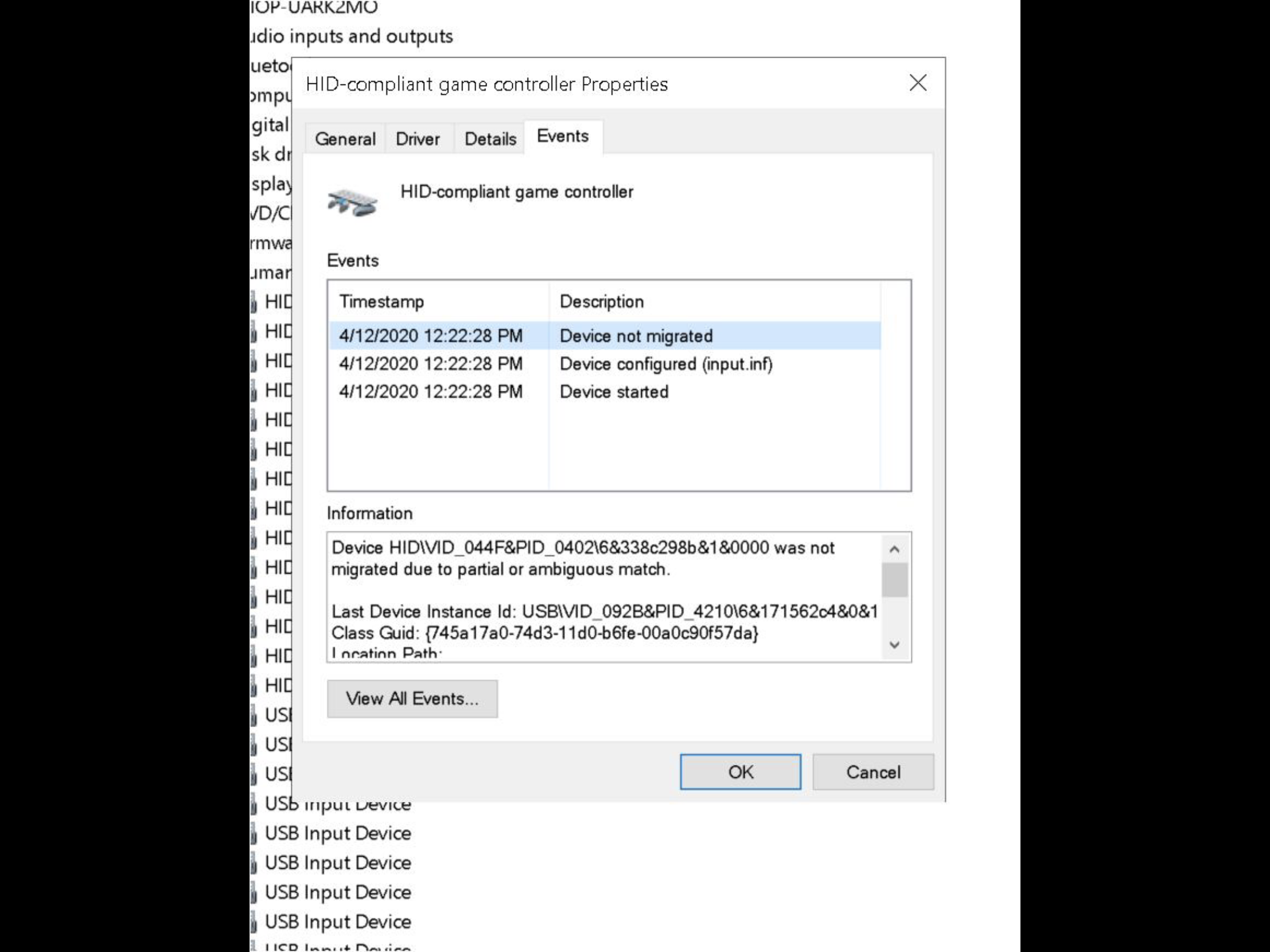
Task: Go to the Details tab
Action: (x=490, y=139)
